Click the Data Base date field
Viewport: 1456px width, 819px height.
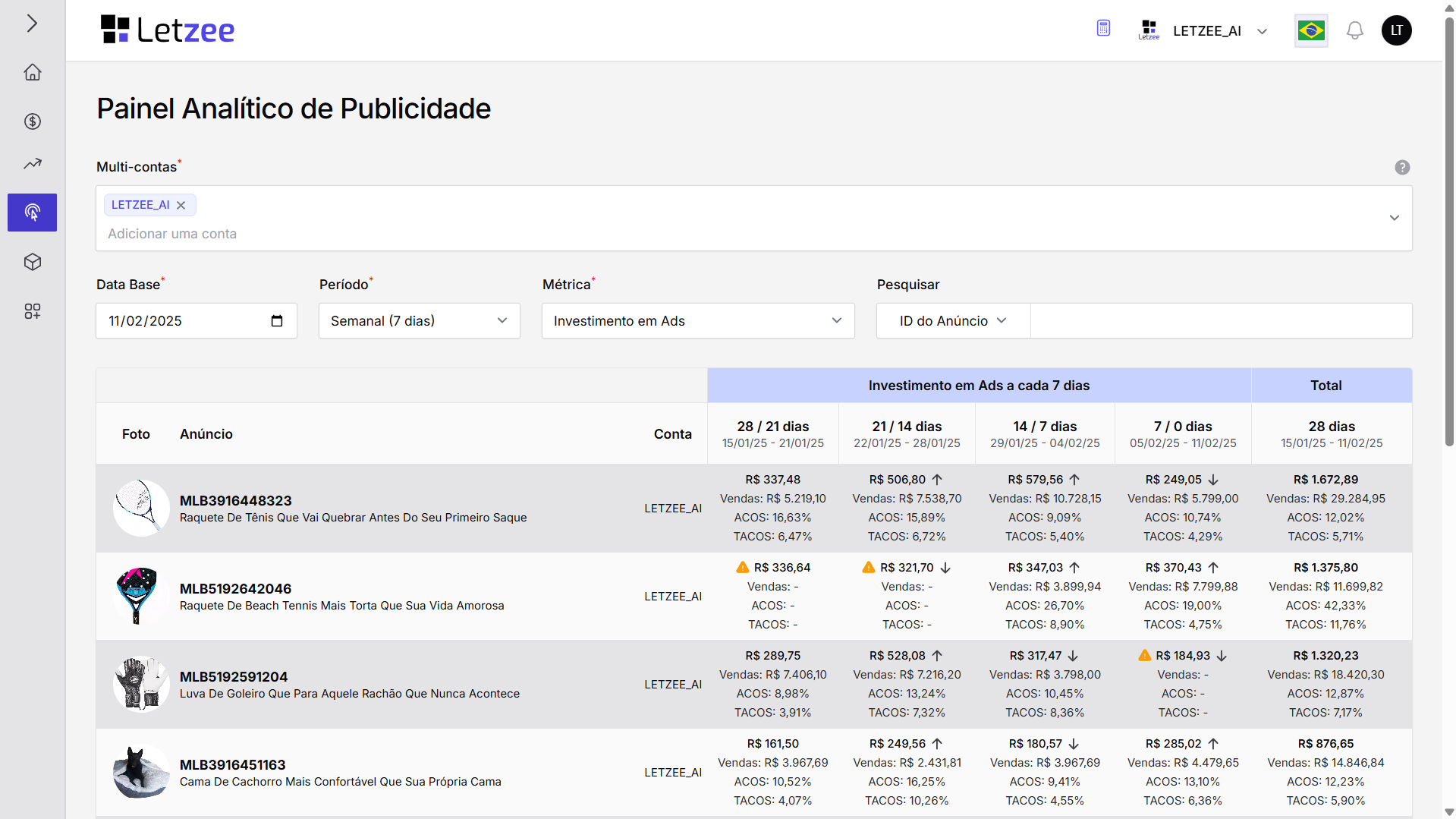[x=196, y=321]
